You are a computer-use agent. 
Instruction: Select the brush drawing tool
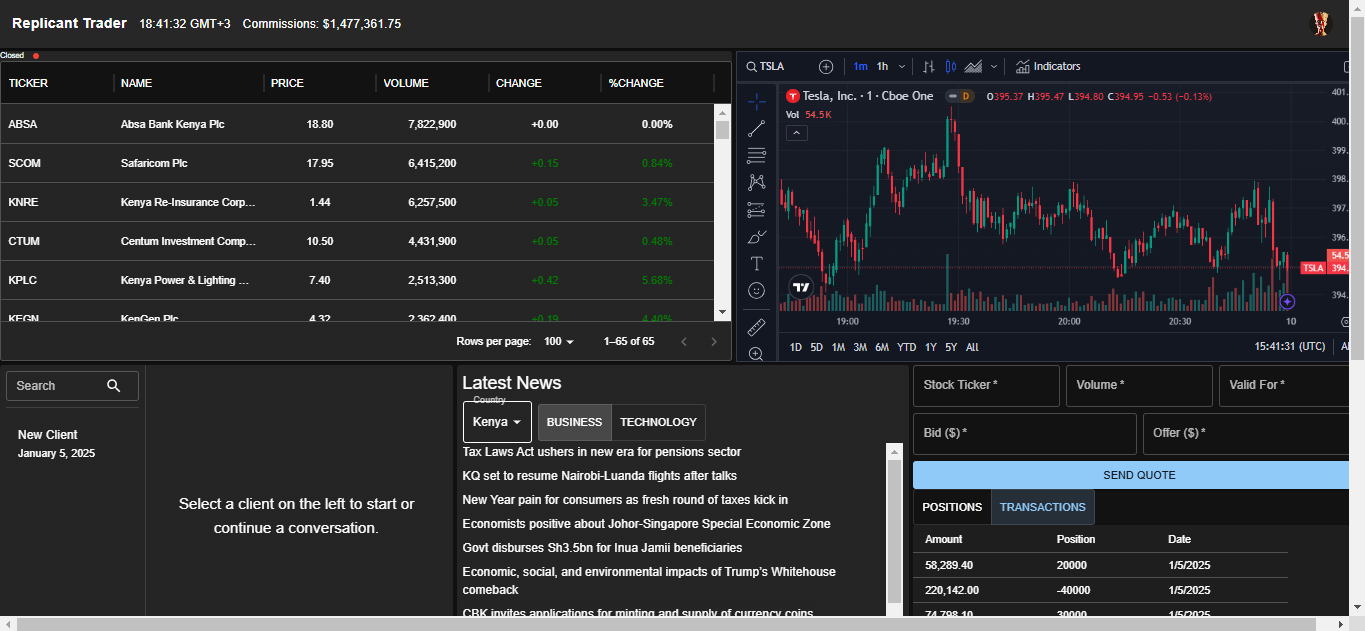757,237
